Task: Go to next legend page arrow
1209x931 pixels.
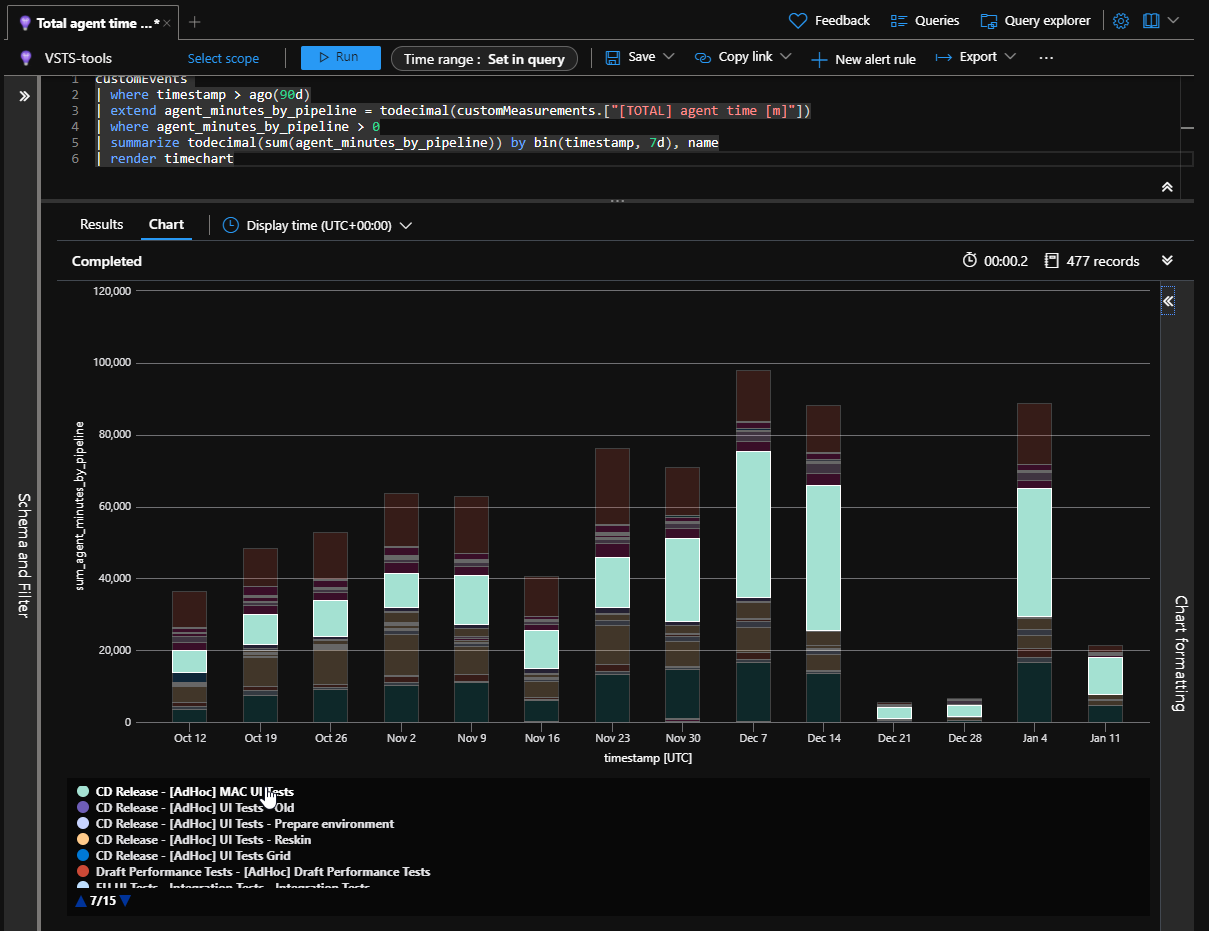Action: coord(125,901)
